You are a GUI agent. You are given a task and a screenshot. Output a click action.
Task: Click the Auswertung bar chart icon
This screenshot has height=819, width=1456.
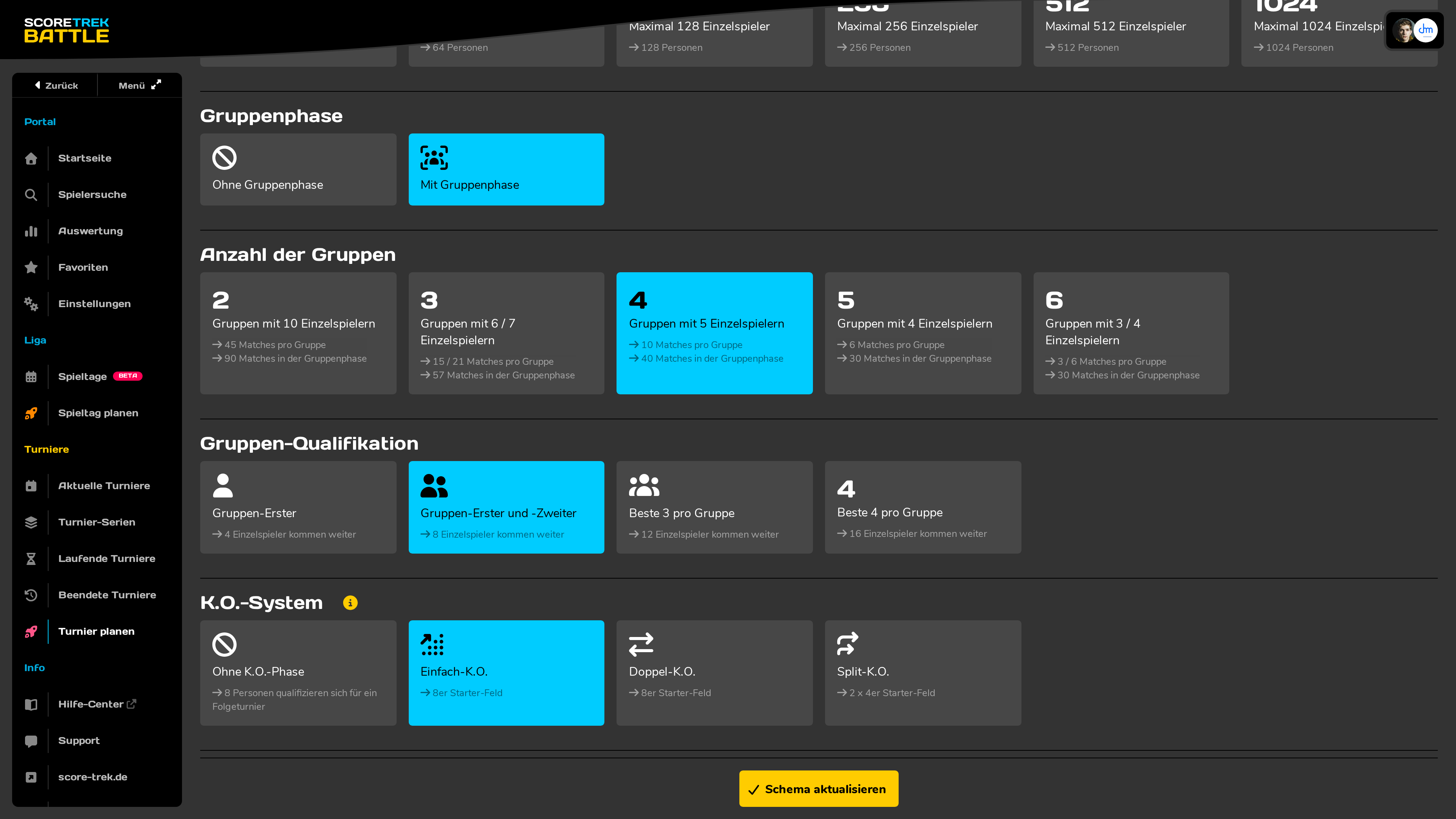coord(31,231)
